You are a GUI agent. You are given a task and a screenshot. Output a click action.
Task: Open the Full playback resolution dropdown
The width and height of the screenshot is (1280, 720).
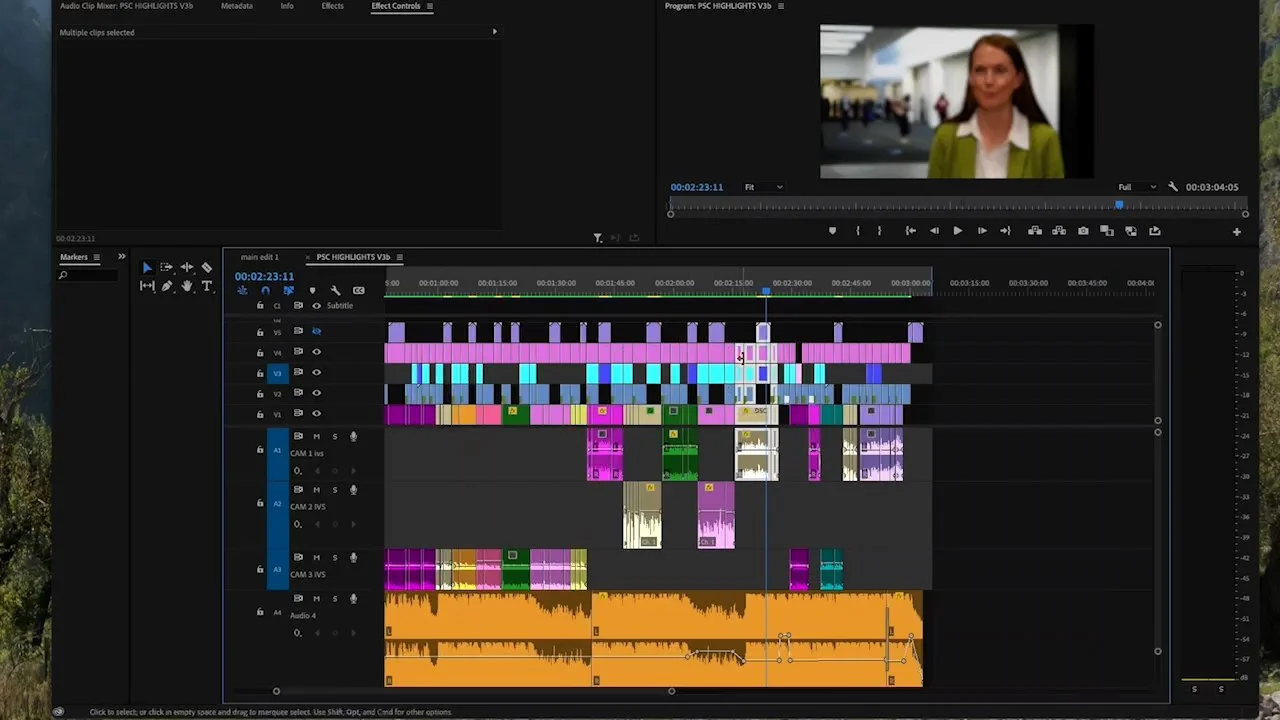coord(1137,187)
